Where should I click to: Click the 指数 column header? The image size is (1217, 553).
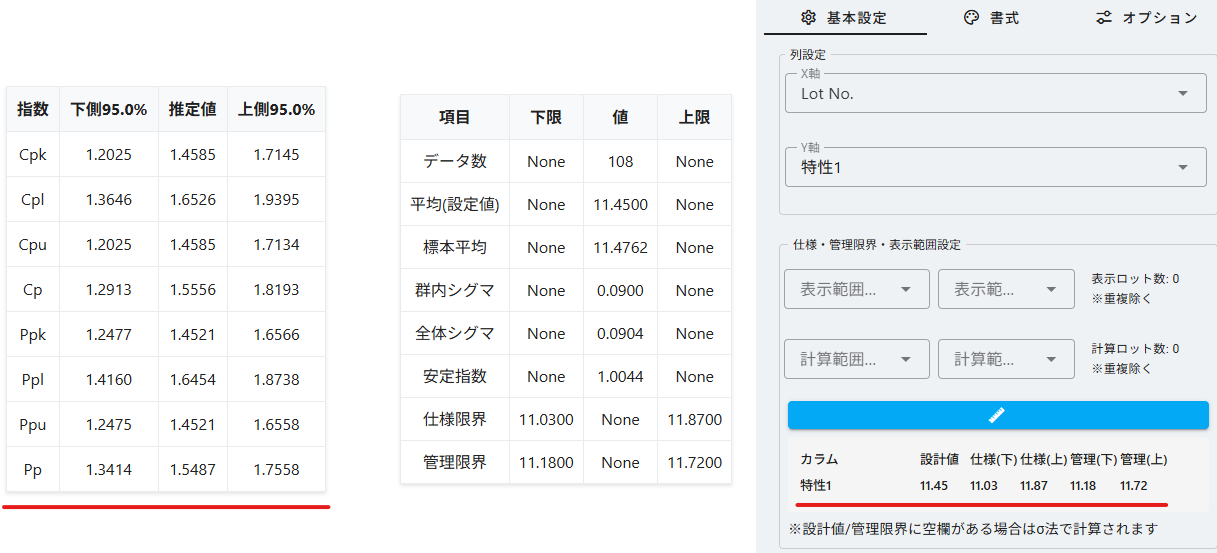coord(33,109)
